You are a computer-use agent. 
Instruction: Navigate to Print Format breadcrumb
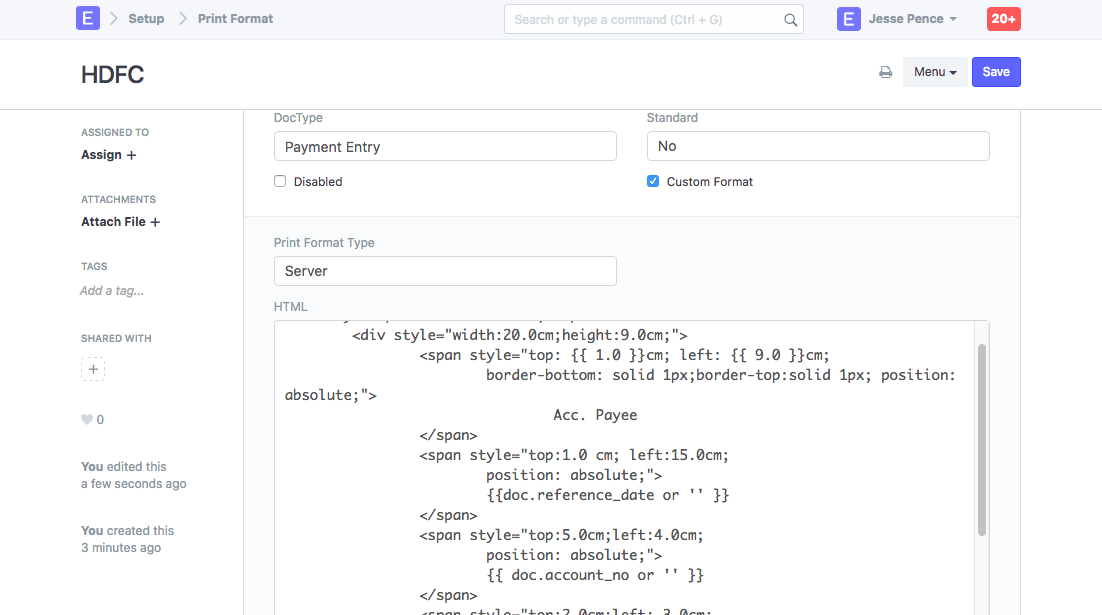coord(235,19)
